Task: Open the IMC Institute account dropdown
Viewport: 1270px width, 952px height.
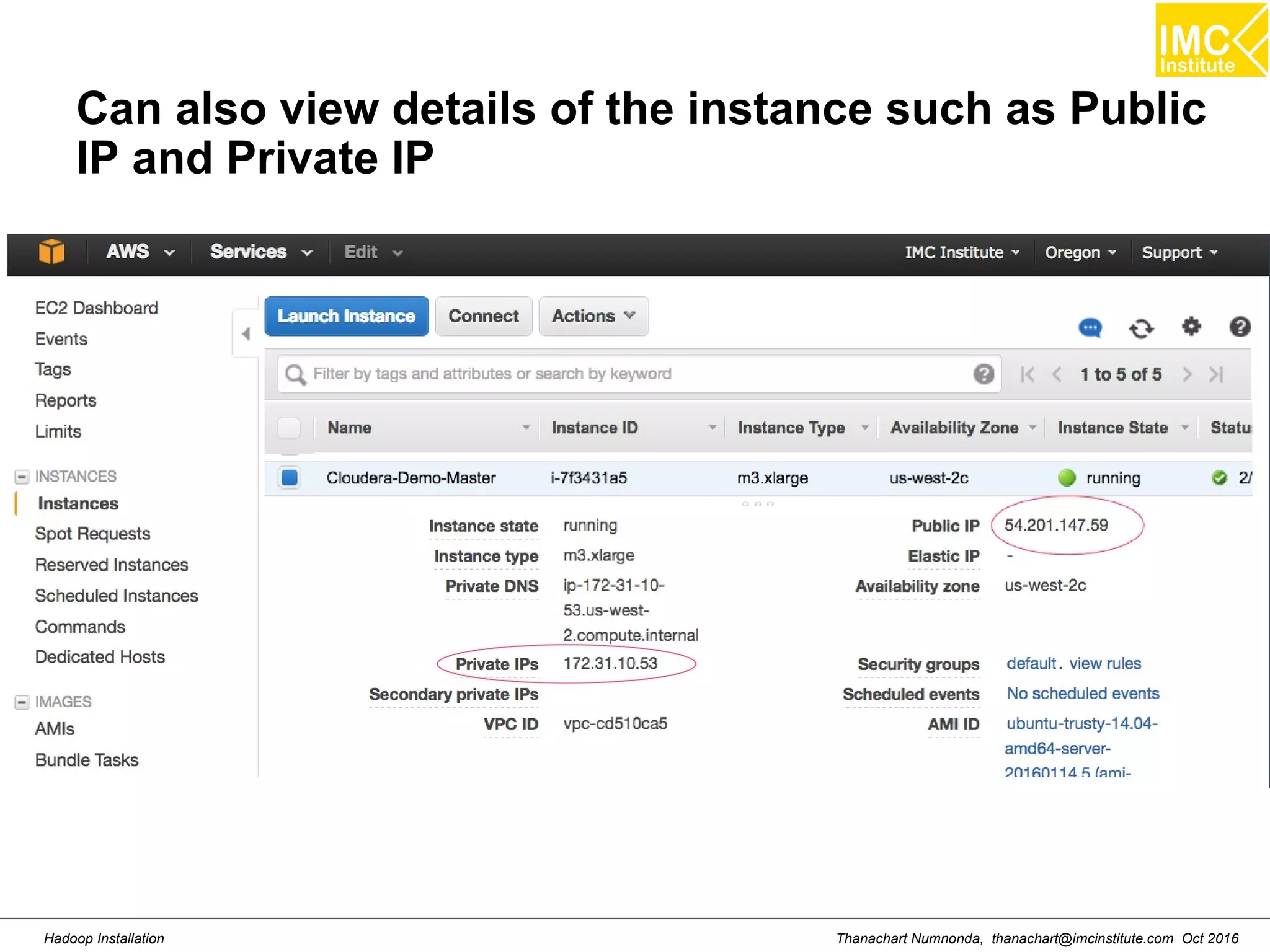Action: pos(962,253)
